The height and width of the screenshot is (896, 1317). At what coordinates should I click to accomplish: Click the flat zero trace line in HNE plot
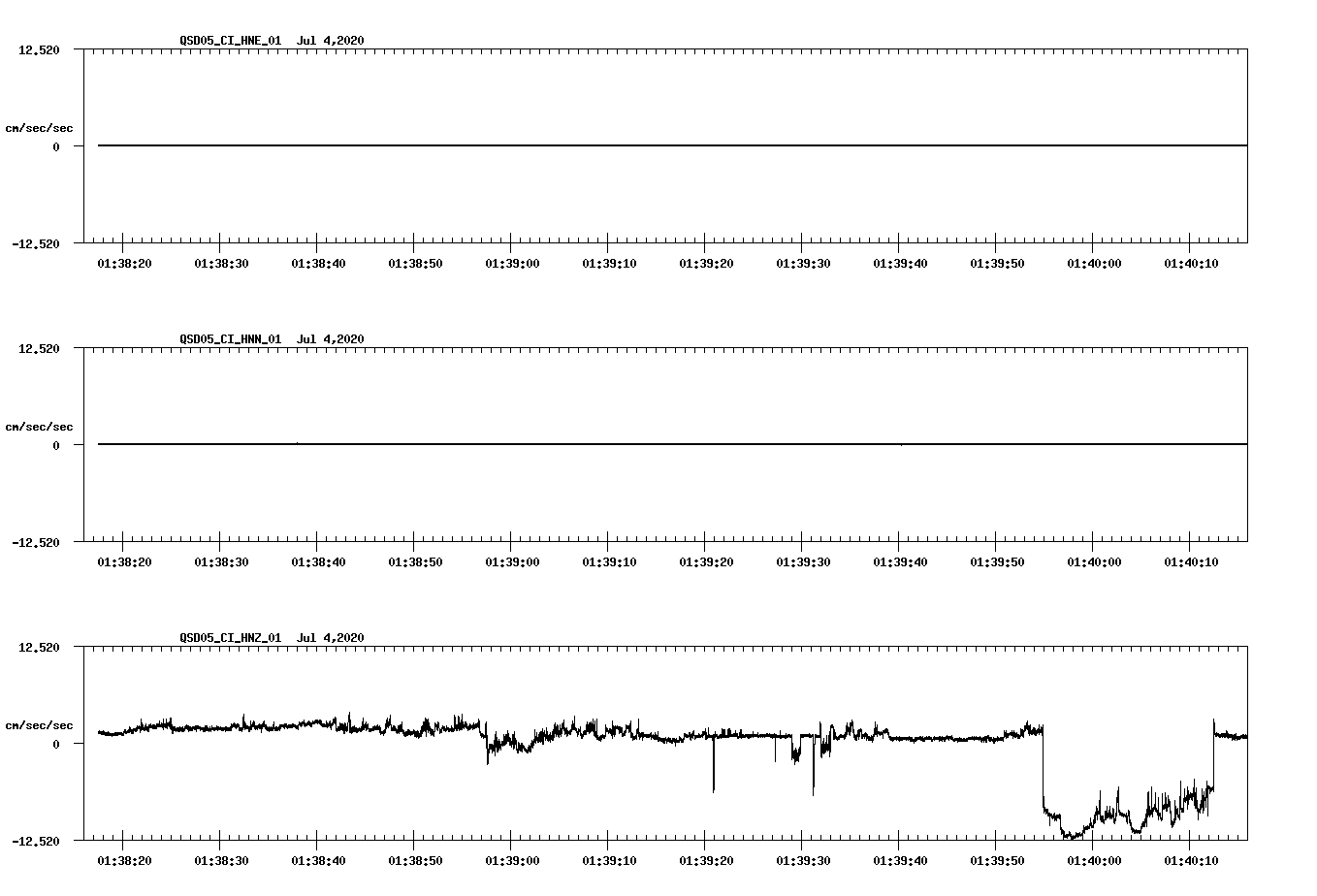[672, 145]
